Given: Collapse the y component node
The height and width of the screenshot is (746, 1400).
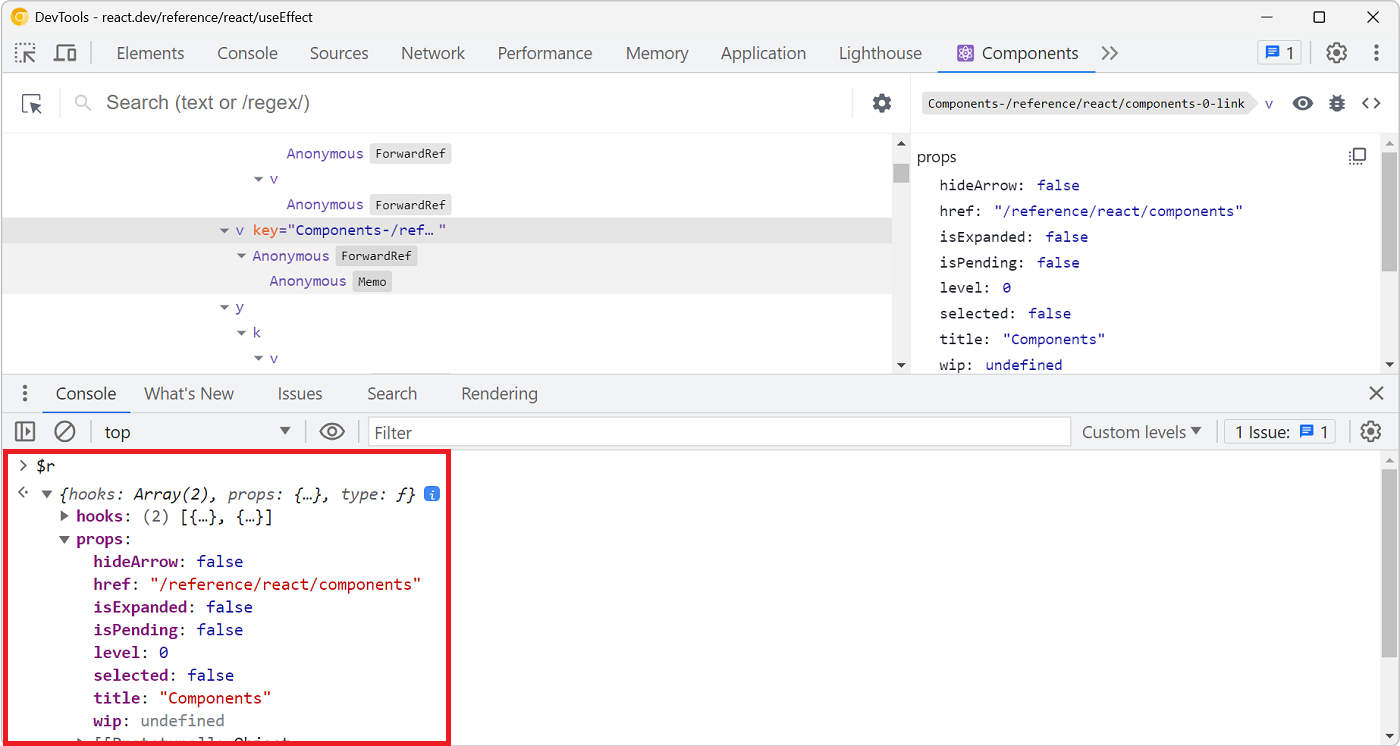Looking at the screenshot, I should click(225, 308).
